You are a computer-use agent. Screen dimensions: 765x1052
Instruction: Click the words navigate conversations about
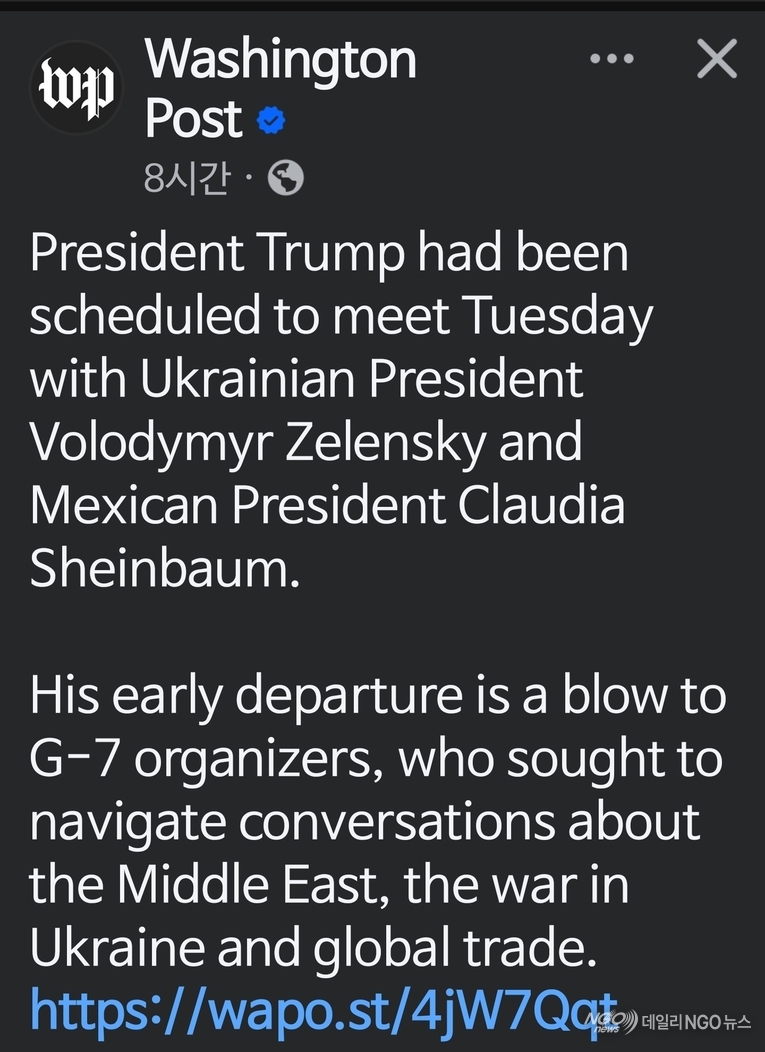point(365,824)
